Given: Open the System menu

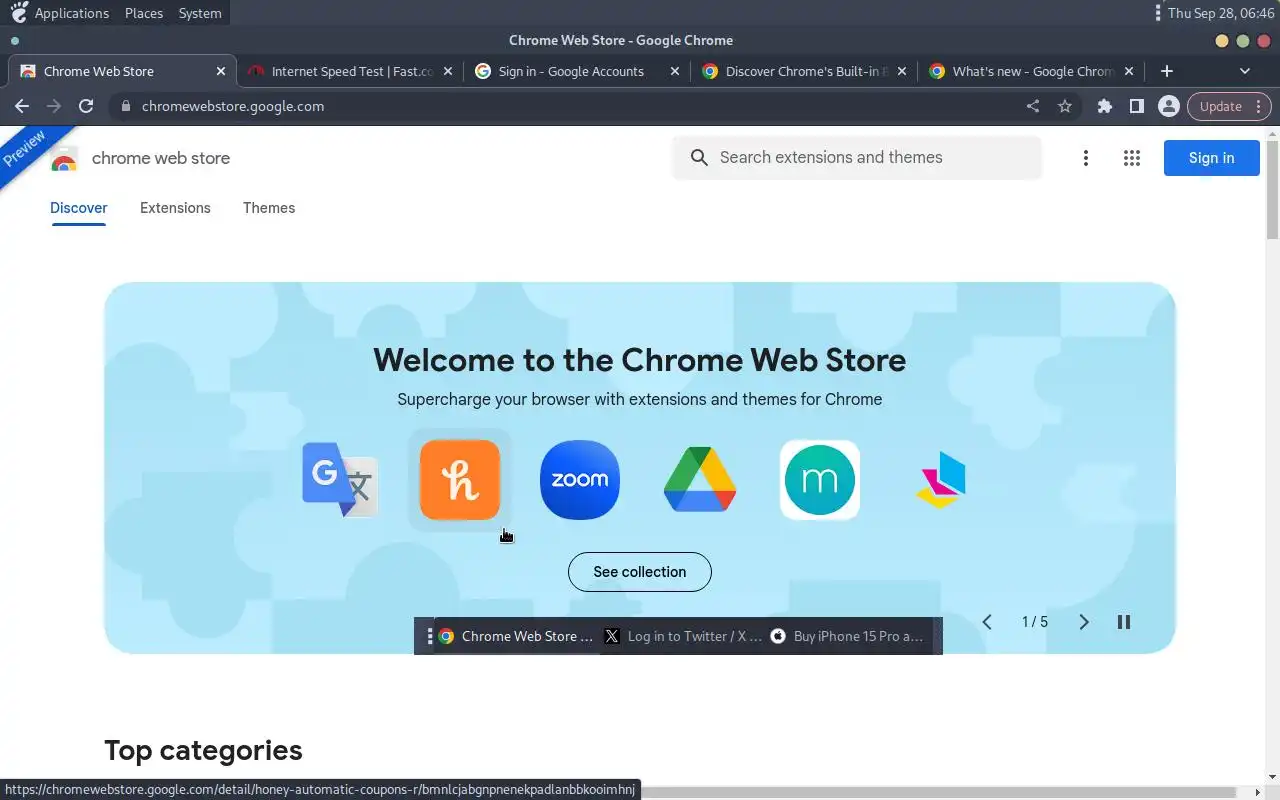Looking at the screenshot, I should pos(200,13).
